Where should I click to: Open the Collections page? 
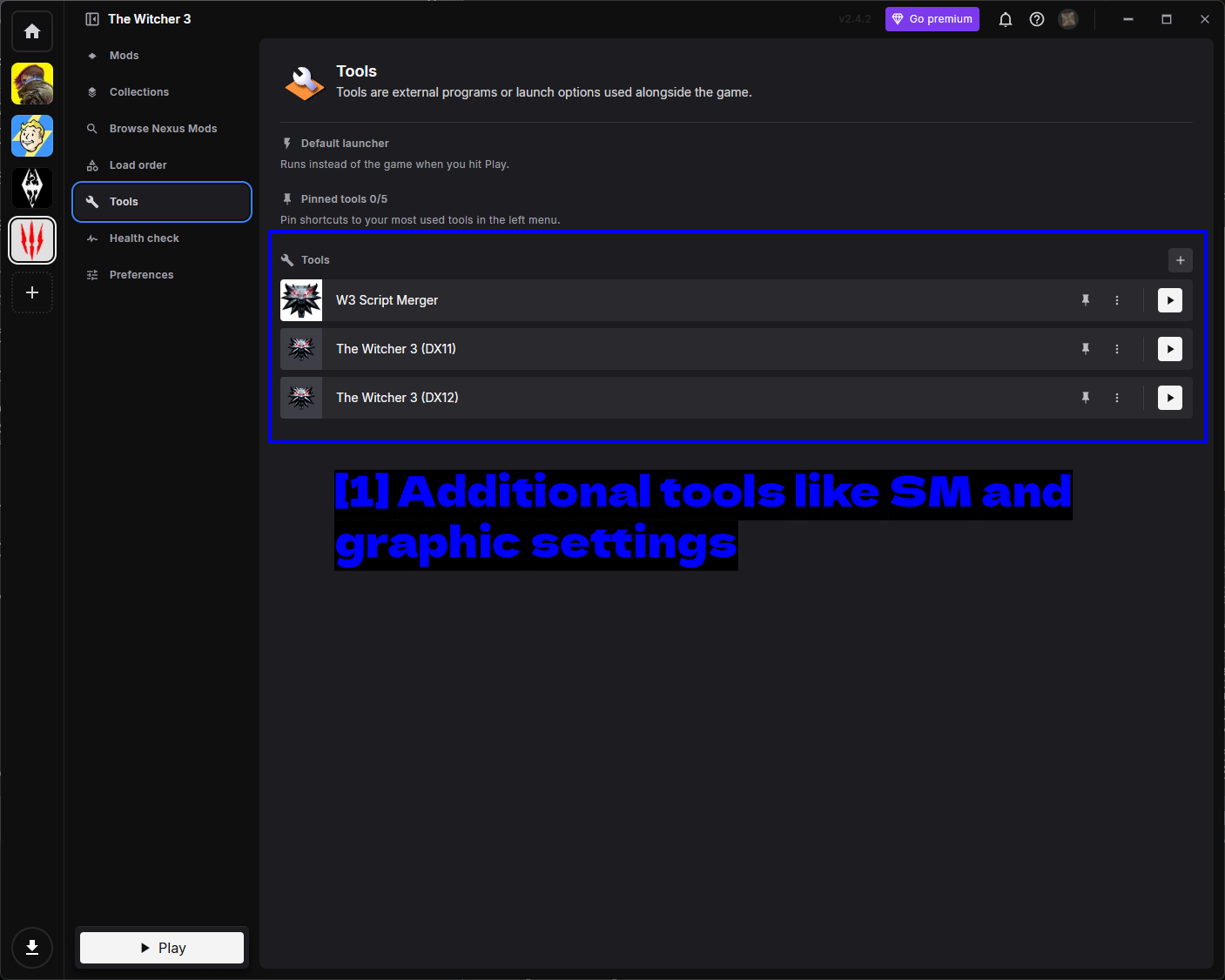162,92
